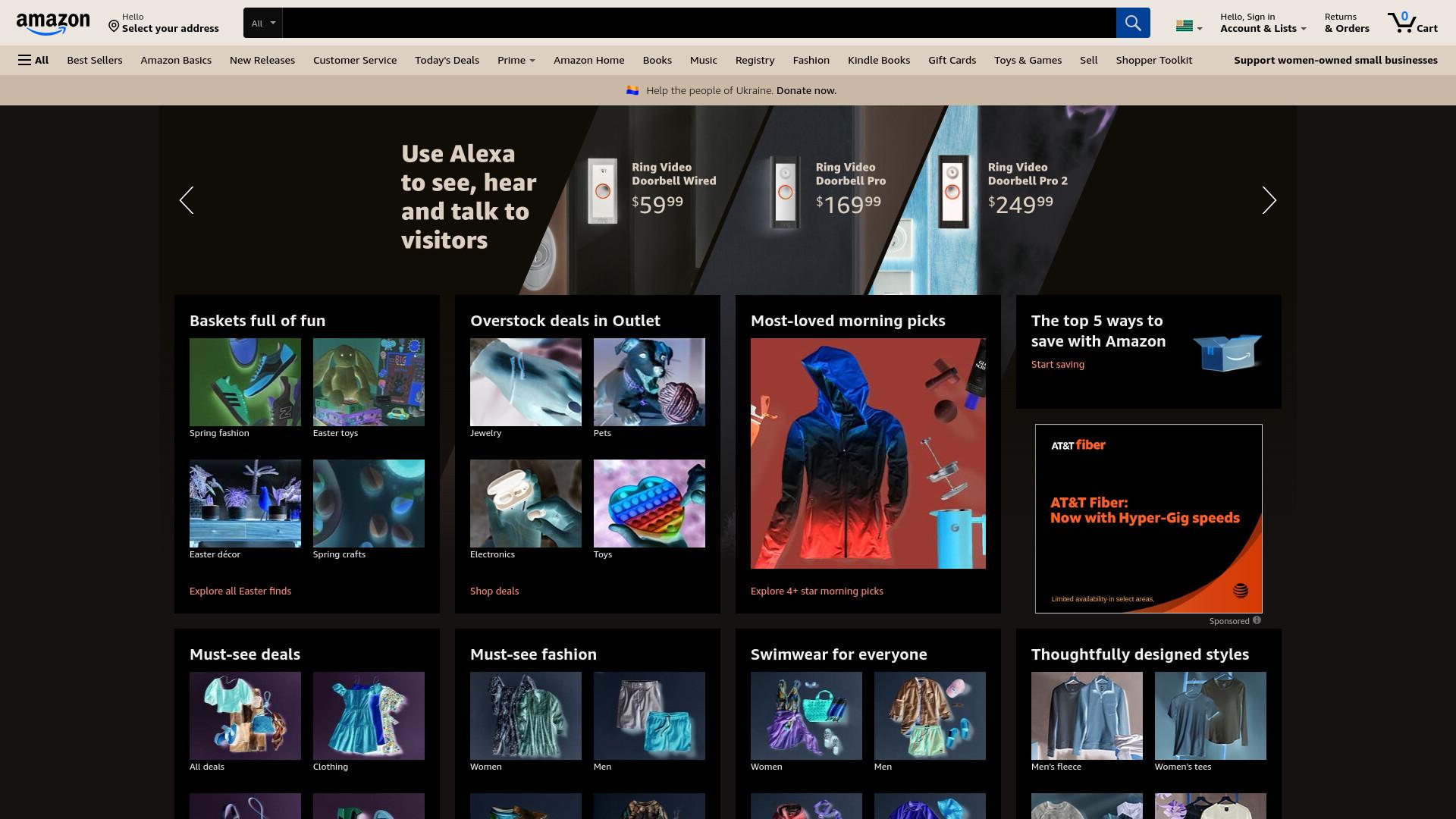This screenshot has width=1456, height=819.
Task: Open Men's fleece thumbnail
Action: point(1087,716)
